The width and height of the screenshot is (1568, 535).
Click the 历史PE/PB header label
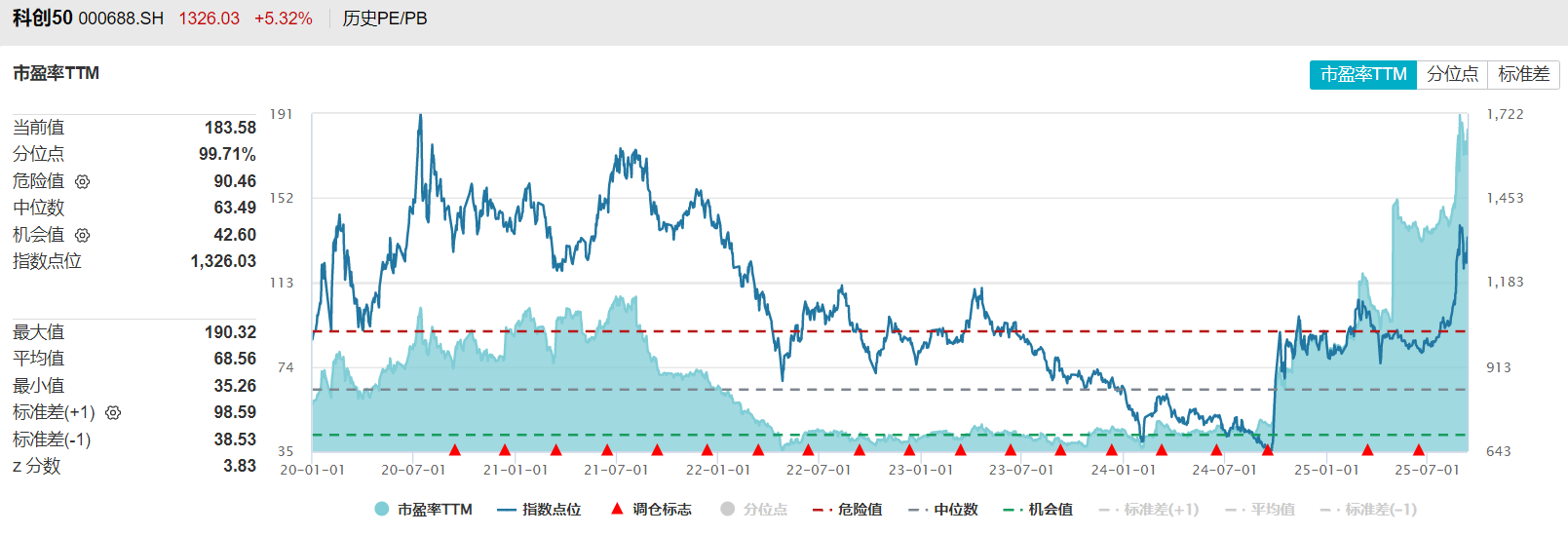pyautogui.click(x=385, y=19)
